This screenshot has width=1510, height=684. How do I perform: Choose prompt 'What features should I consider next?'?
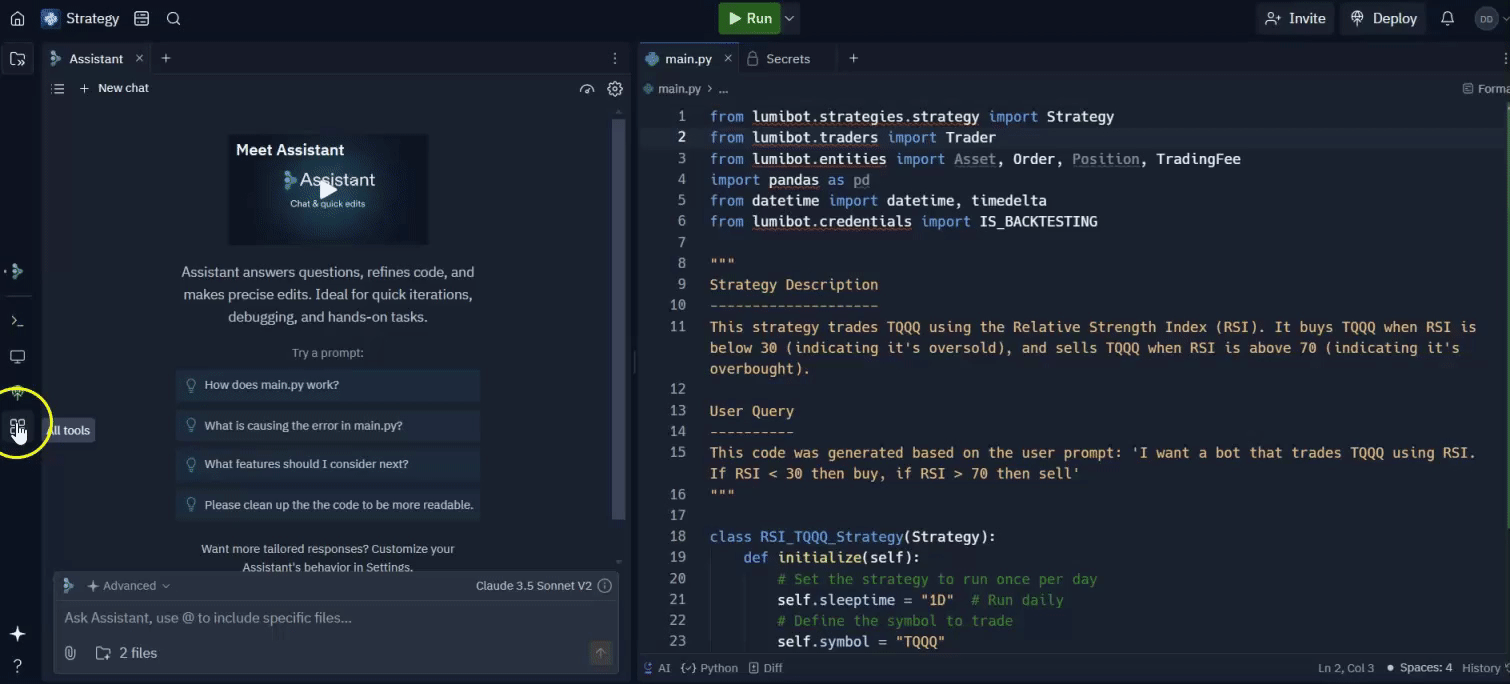coord(328,464)
